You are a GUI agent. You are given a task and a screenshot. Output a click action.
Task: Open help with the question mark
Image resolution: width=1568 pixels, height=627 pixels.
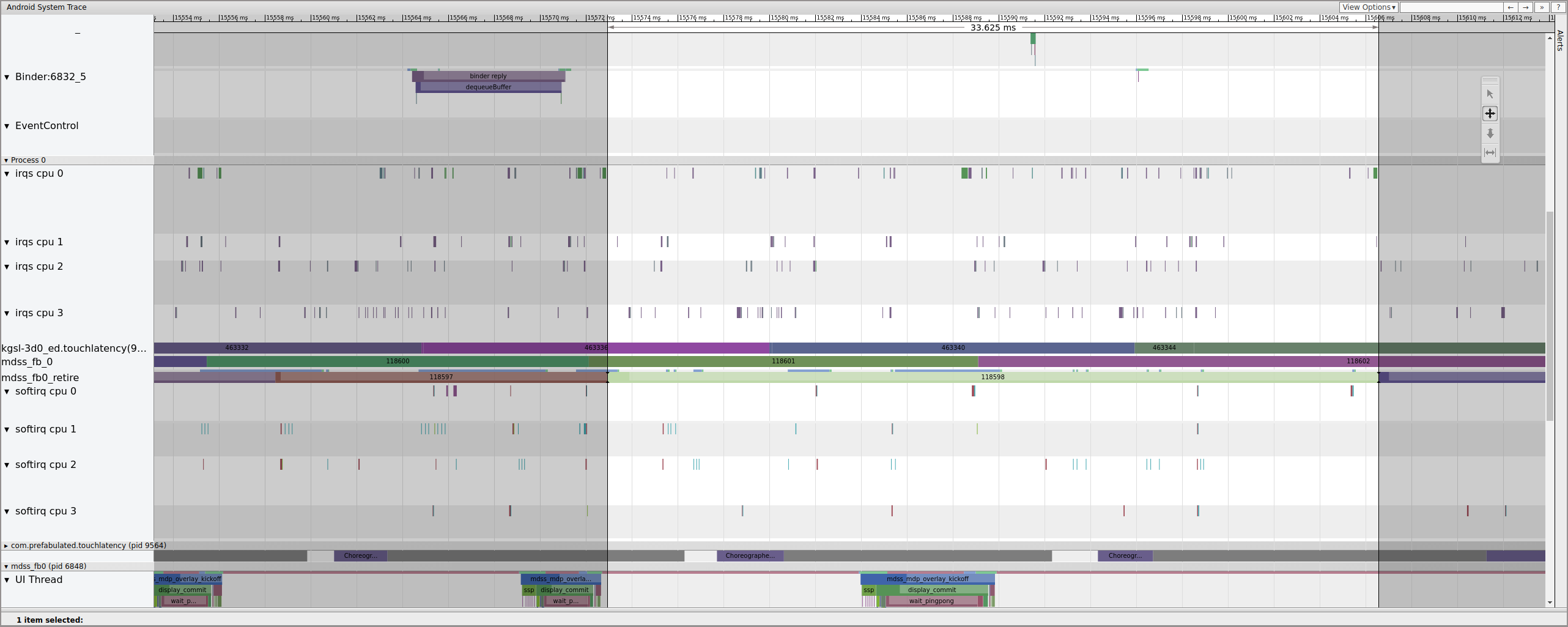(1558, 7)
